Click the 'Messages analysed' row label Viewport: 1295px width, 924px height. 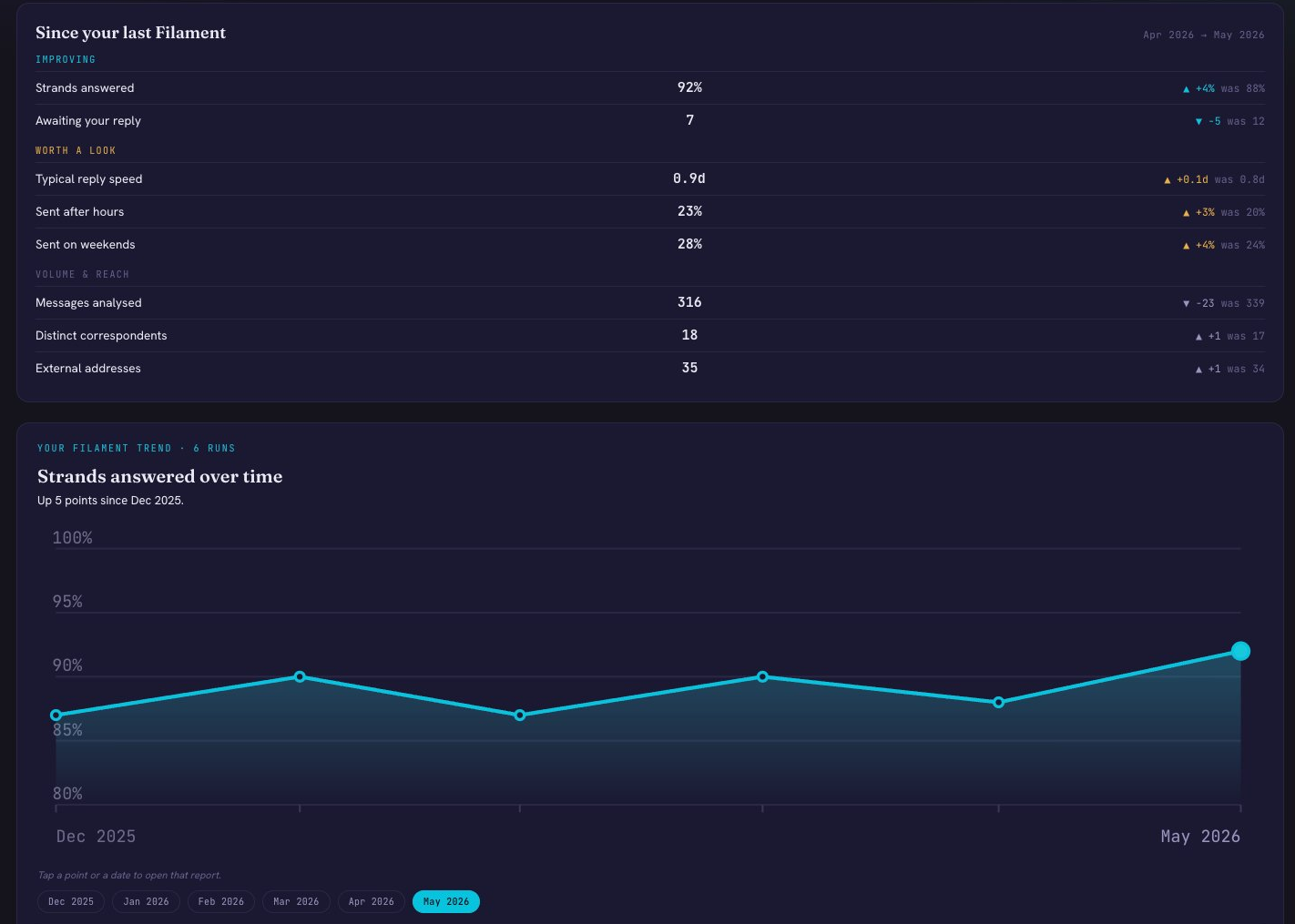point(88,303)
